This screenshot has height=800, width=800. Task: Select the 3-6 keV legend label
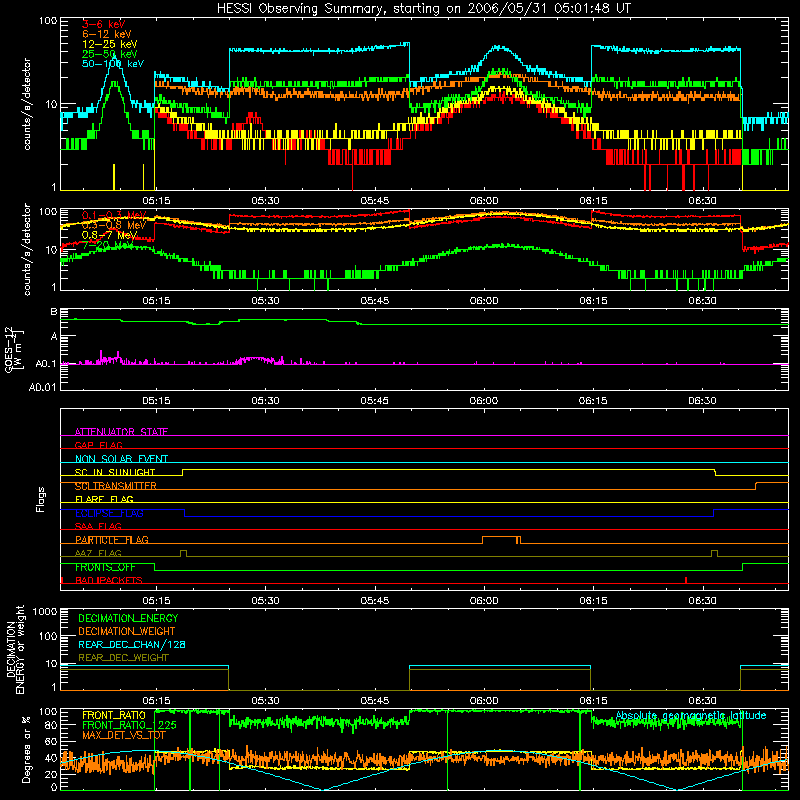tap(104, 24)
